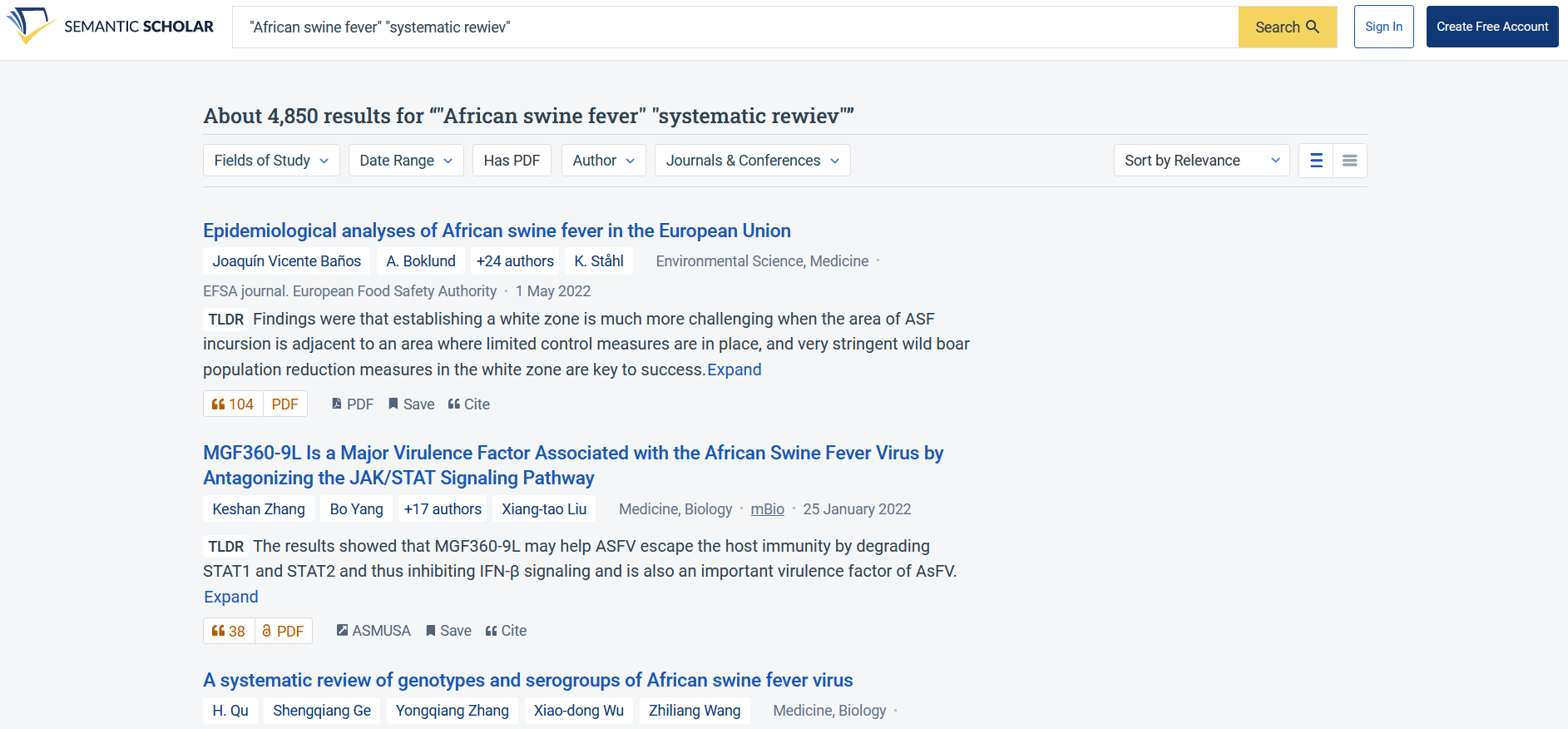Open Journals & Conferences filter
The image size is (1568, 729).
point(752,161)
